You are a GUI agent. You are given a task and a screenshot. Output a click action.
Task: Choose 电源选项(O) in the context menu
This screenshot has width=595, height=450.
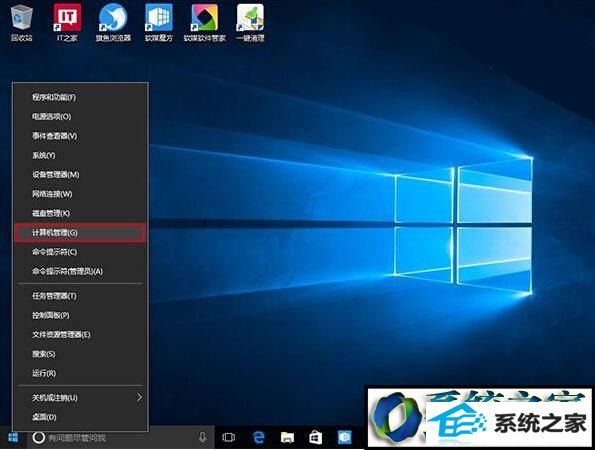(x=80, y=116)
